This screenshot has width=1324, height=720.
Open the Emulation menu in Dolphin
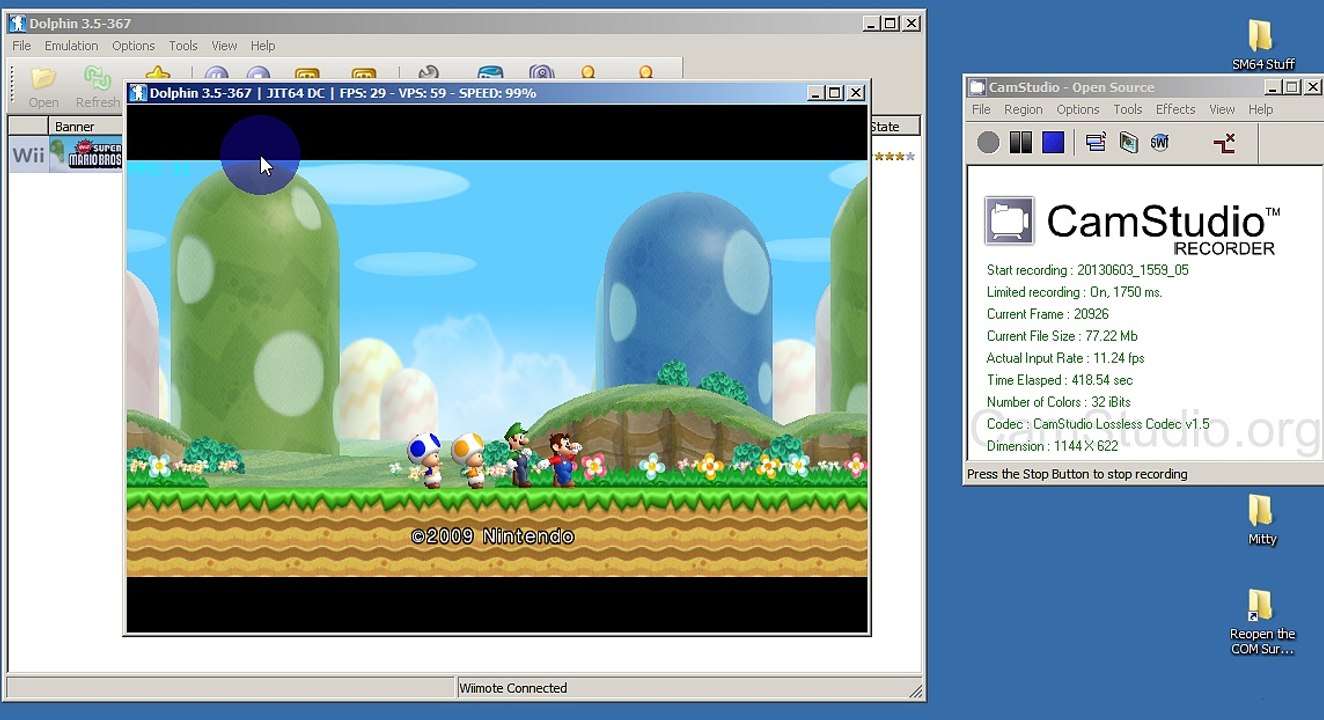(71, 46)
